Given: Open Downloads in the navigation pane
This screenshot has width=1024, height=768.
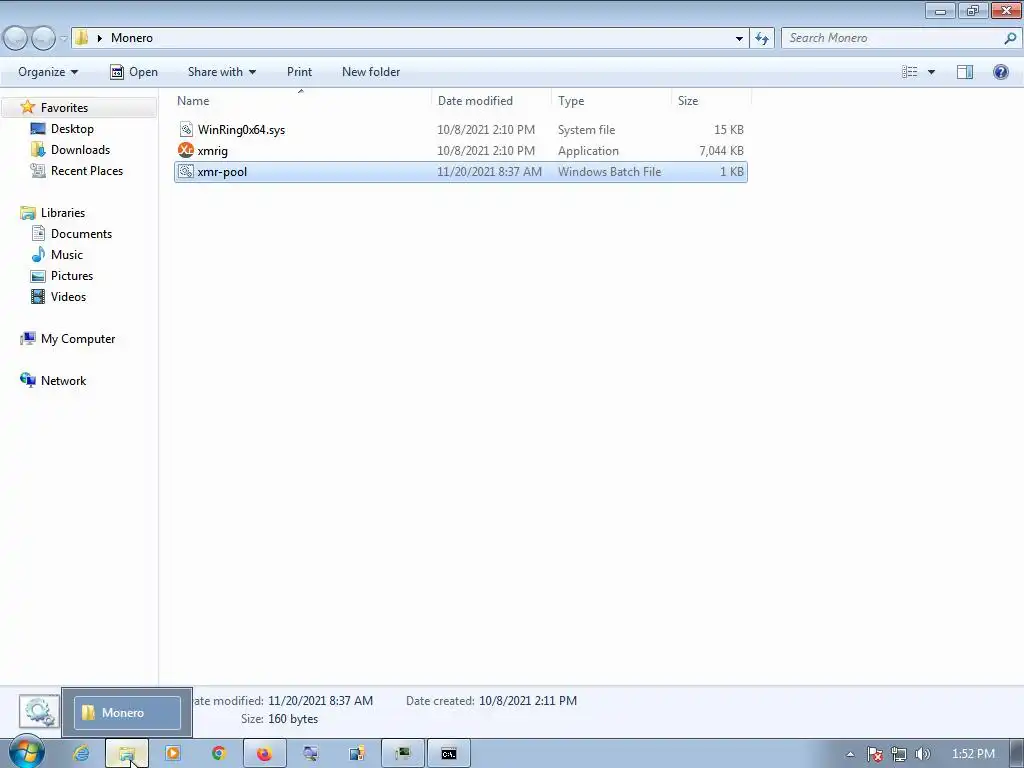Looking at the screenshot, I should click(x=80, y=150).
